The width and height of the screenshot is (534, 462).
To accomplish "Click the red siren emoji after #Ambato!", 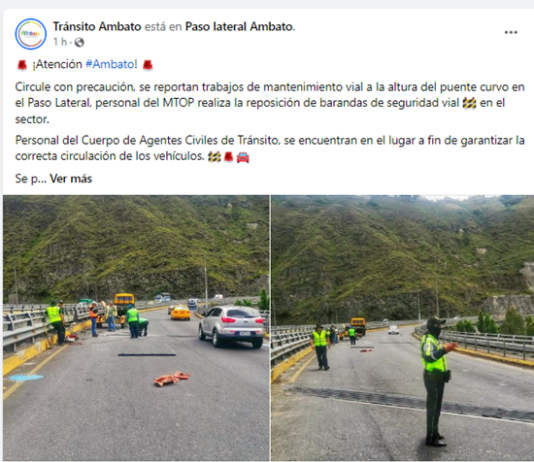I will 147,64.
